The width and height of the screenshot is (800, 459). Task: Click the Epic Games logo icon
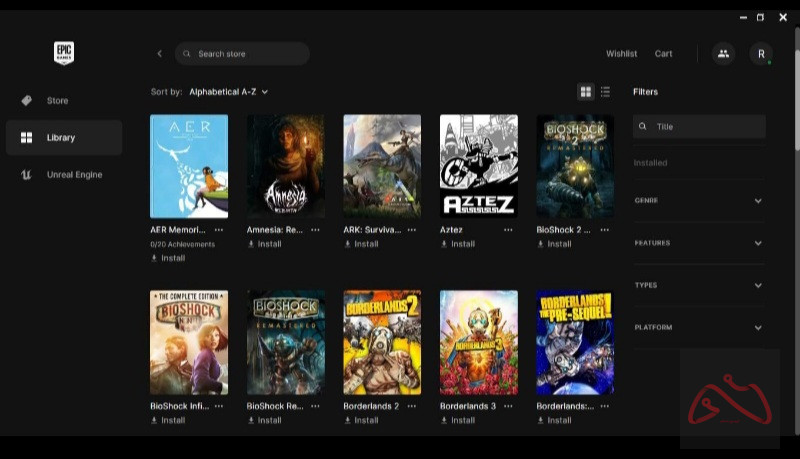point(65,53)
